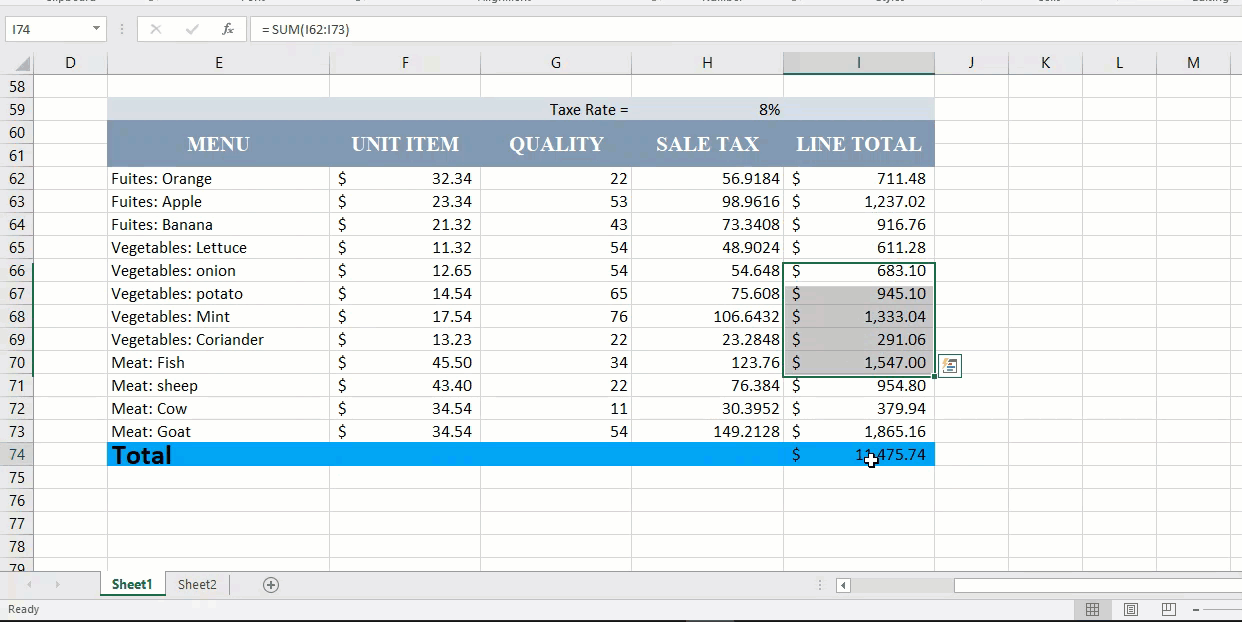
Task: Switch to Page Break Preview view
Action: point(1168,609)
